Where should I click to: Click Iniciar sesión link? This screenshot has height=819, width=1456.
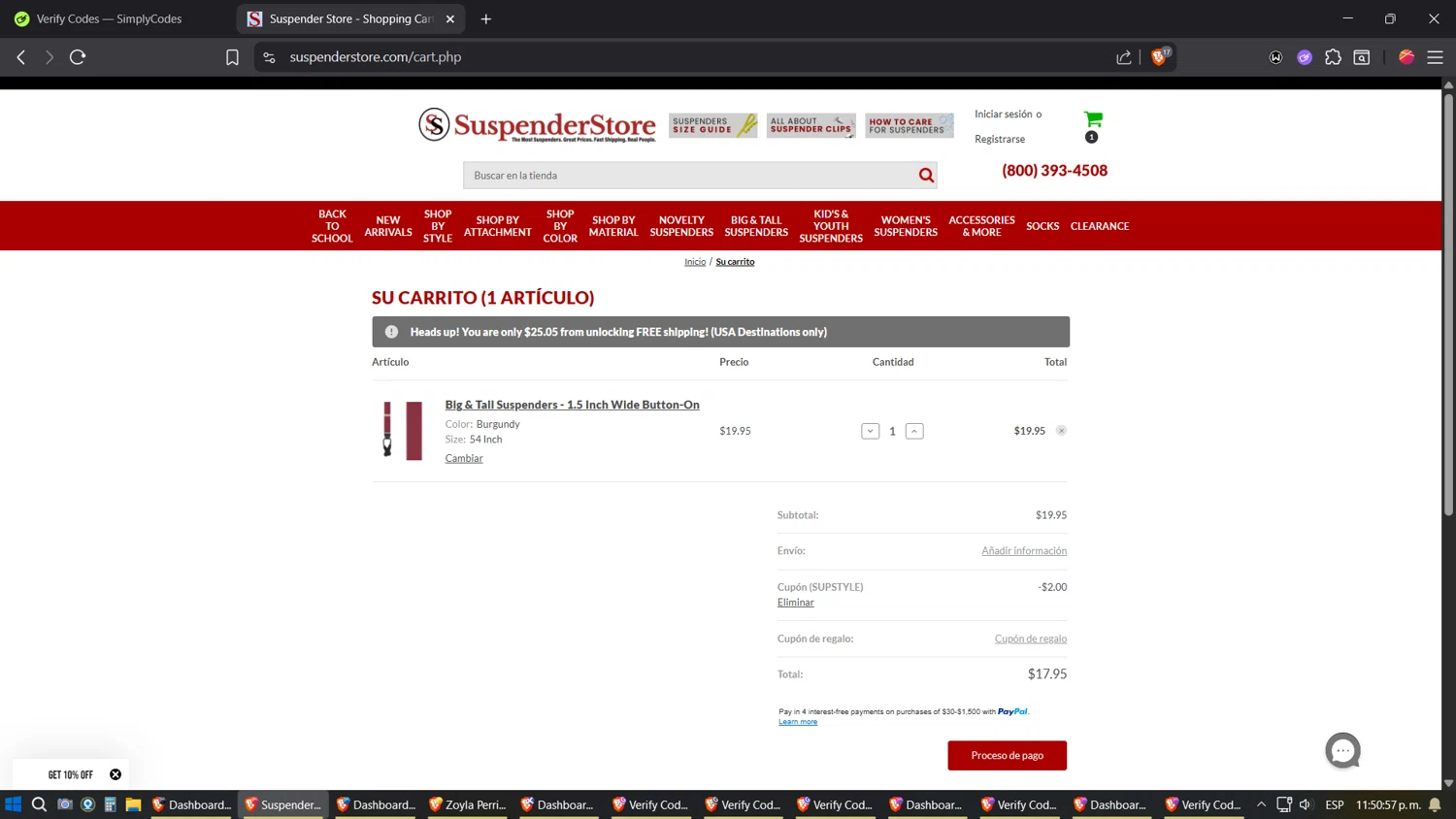click(1004, 115)
